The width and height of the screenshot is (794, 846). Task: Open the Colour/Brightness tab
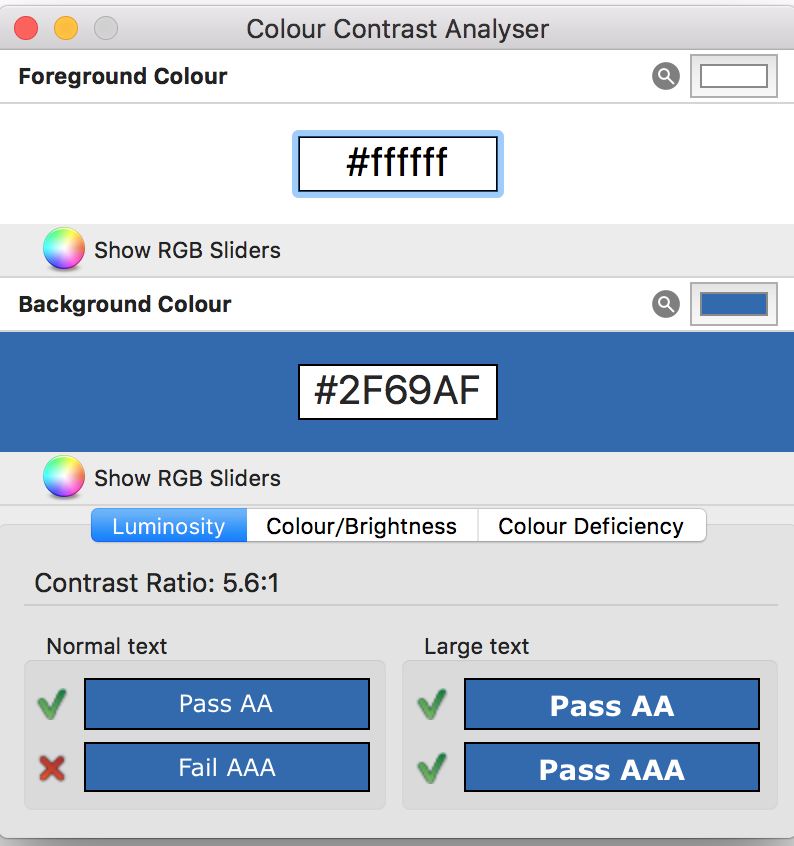tap(362, 526)
